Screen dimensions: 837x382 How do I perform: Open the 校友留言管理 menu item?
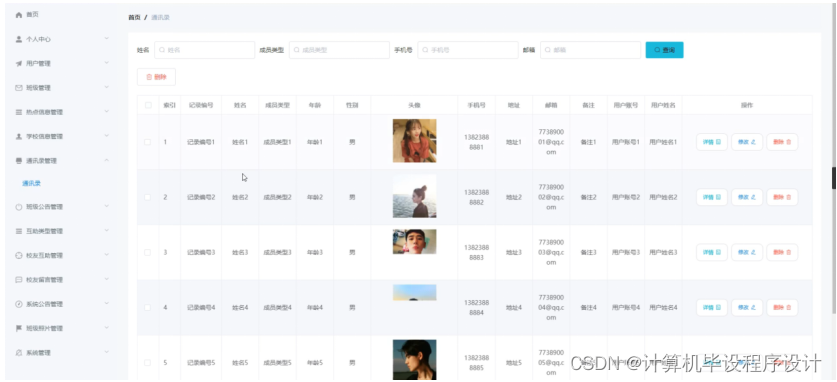pos(62,280)
